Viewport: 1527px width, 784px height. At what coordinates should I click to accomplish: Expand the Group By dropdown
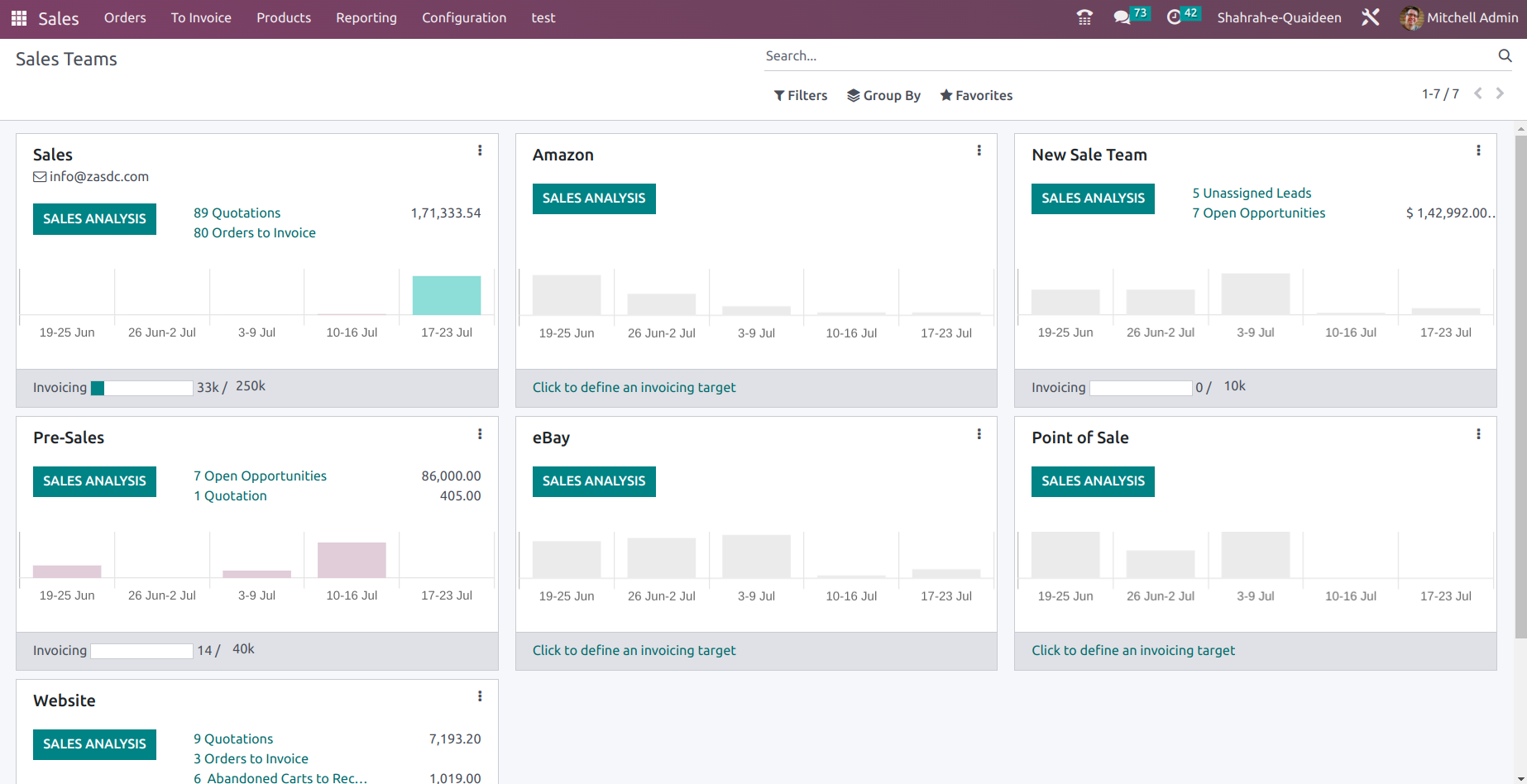pos(883,95)
